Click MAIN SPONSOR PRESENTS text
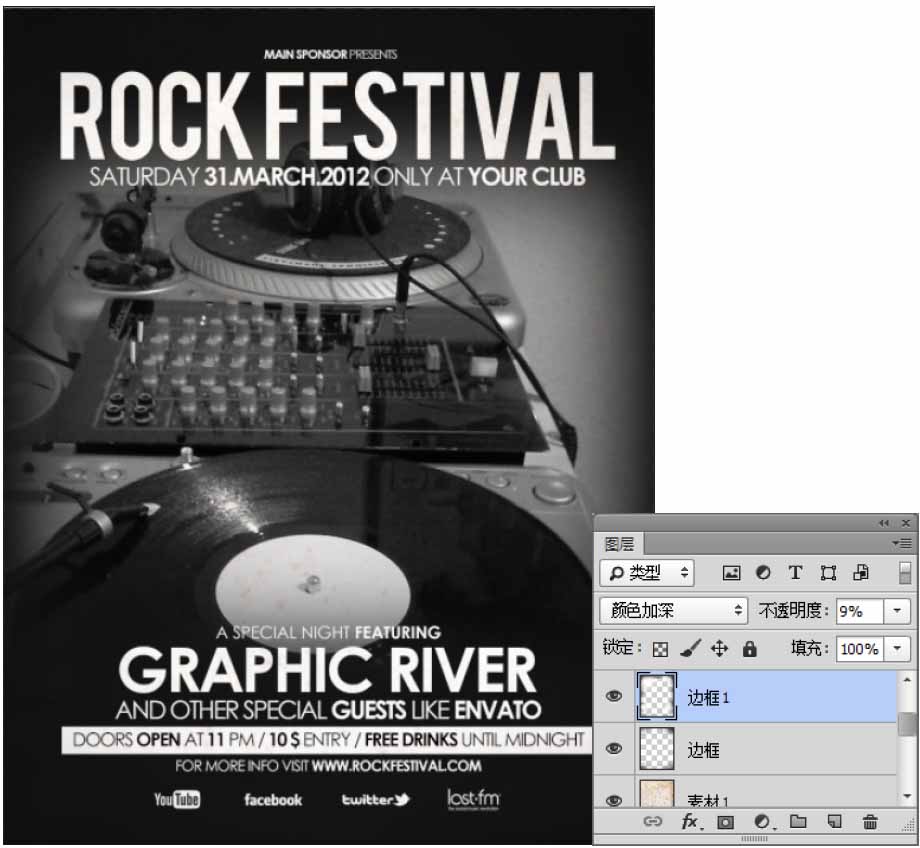 330,55
